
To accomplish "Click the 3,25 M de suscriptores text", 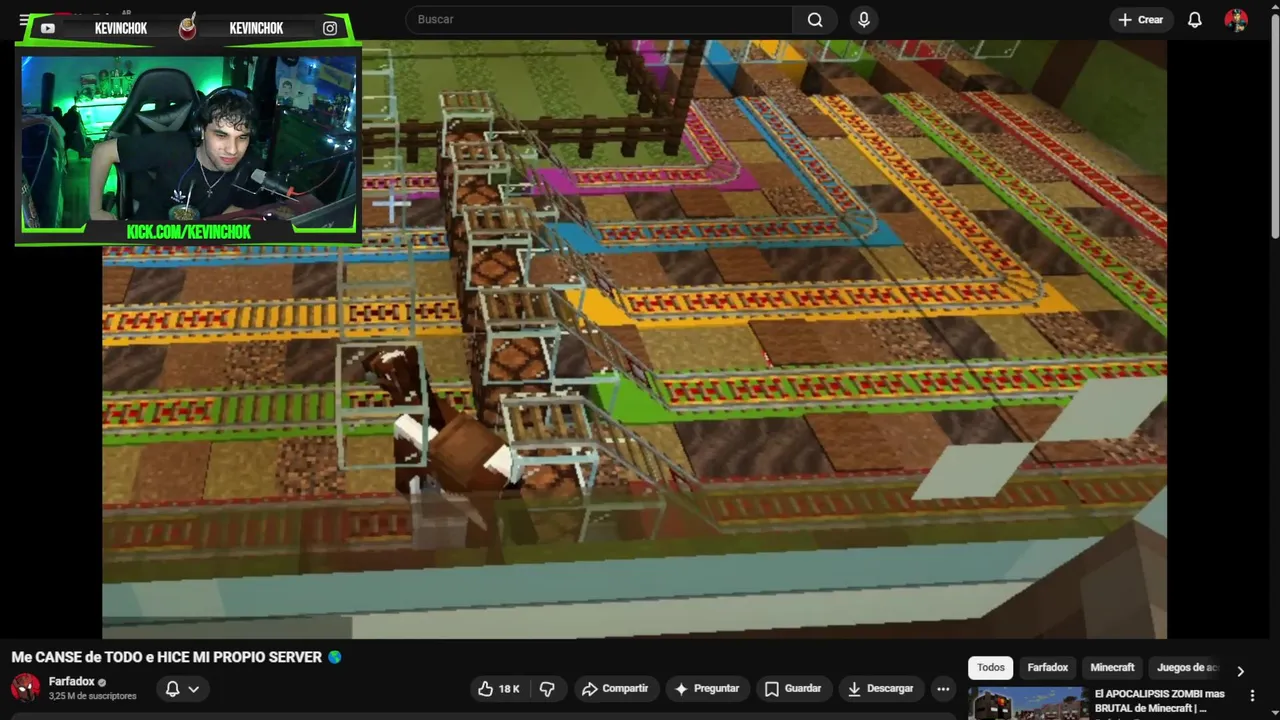I will [x=92, y=696].
